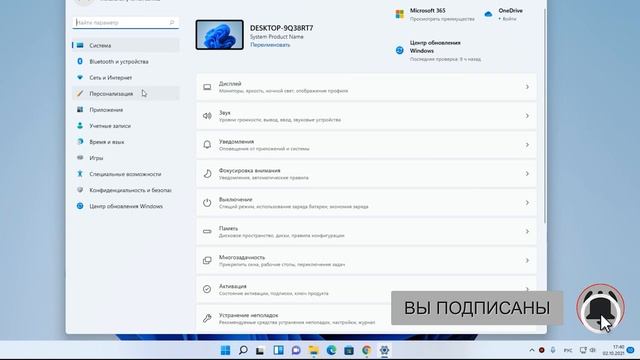Click the Специальные возможности accessibility icon
Viewport: 640px width, 360px height.
(80, 174)
